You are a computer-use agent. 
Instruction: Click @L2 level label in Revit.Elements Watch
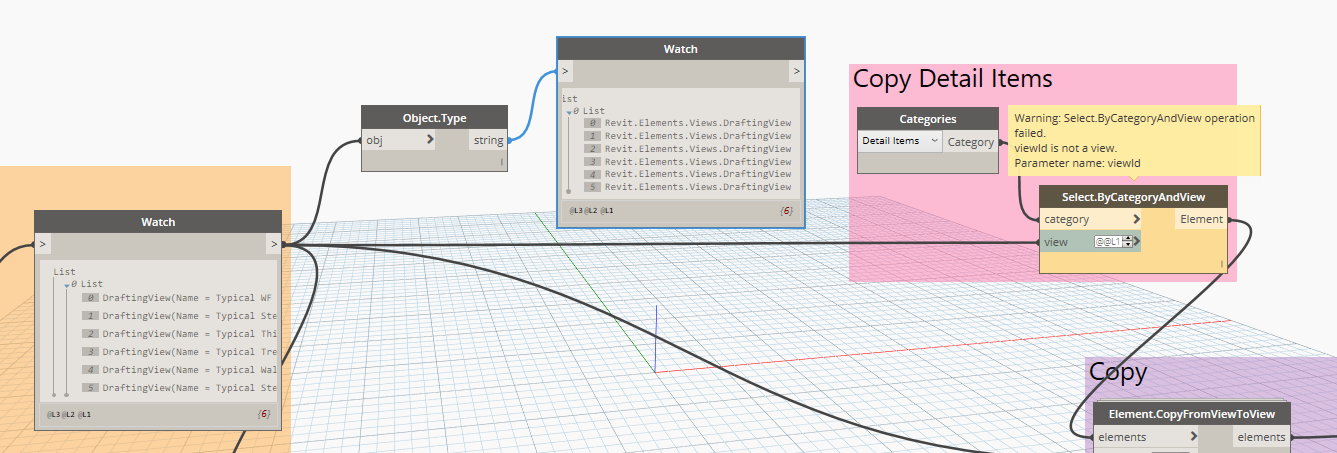592,211
